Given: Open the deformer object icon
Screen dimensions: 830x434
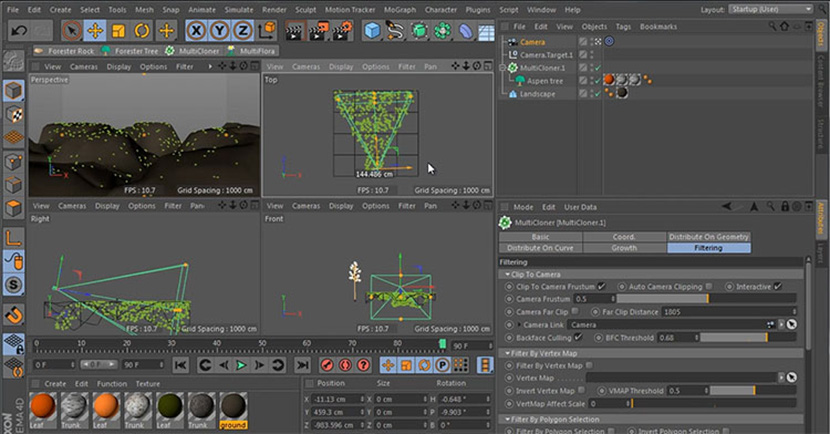Looking at the screenshot, I should [x=465, y=31].
